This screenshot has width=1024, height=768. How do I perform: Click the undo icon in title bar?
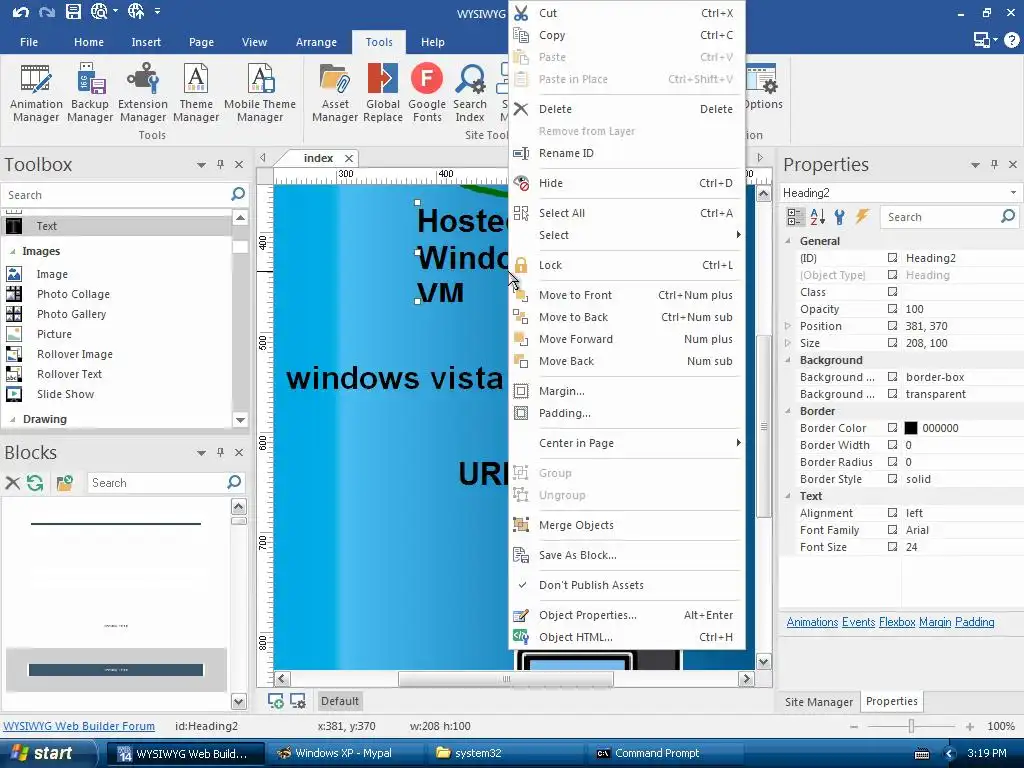pos(20,12)
